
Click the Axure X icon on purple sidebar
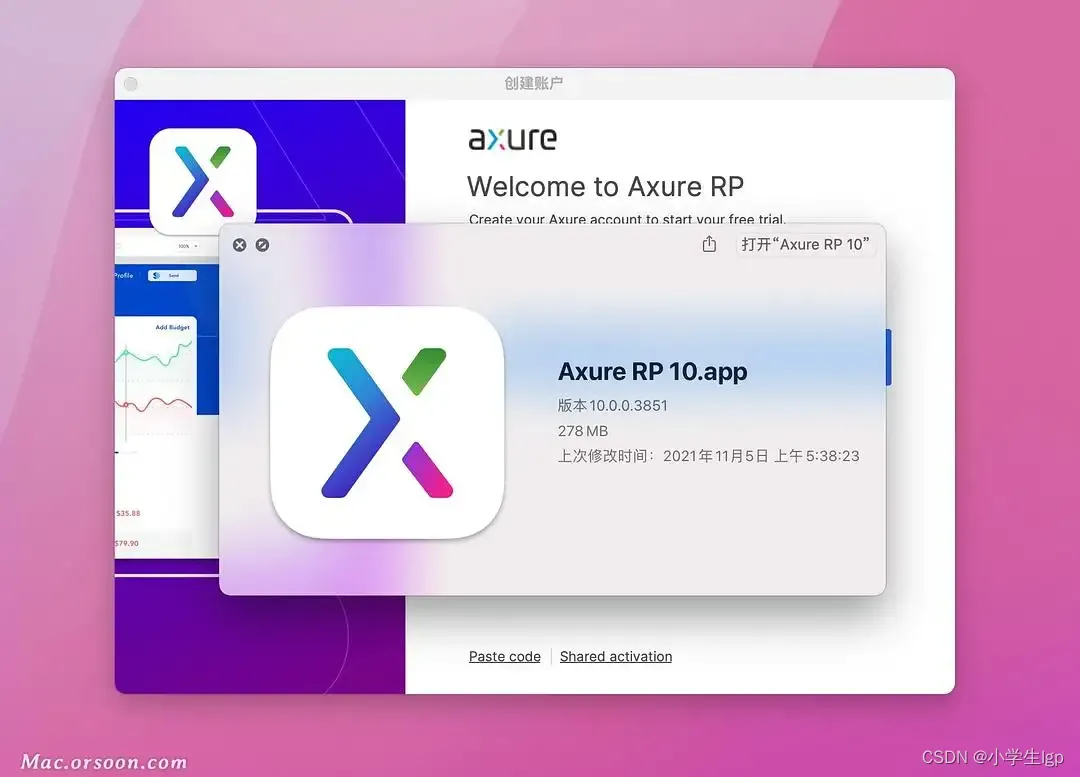point(202,181)
